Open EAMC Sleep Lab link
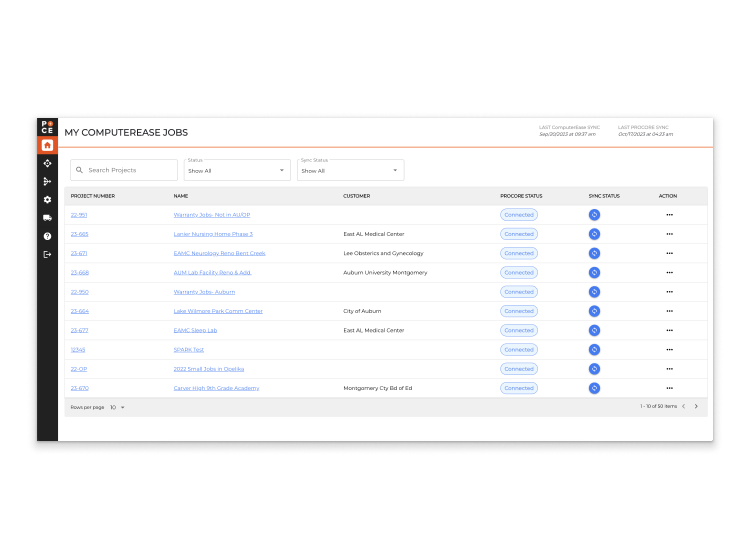This screenshot has width=750, height=560. click(x=195, y=330)
